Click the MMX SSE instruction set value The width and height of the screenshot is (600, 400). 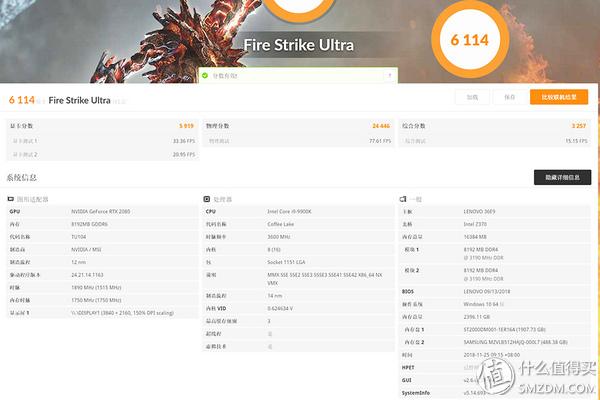[324, 279]
